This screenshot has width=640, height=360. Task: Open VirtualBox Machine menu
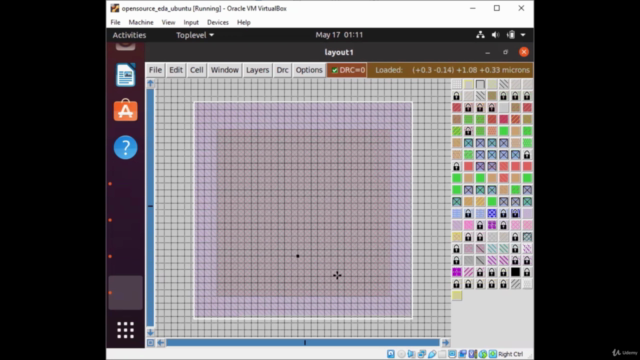(141, 22)
